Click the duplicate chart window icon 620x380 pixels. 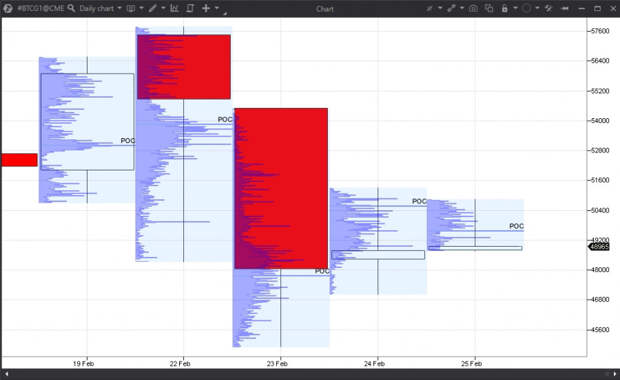tap(489, 8)
